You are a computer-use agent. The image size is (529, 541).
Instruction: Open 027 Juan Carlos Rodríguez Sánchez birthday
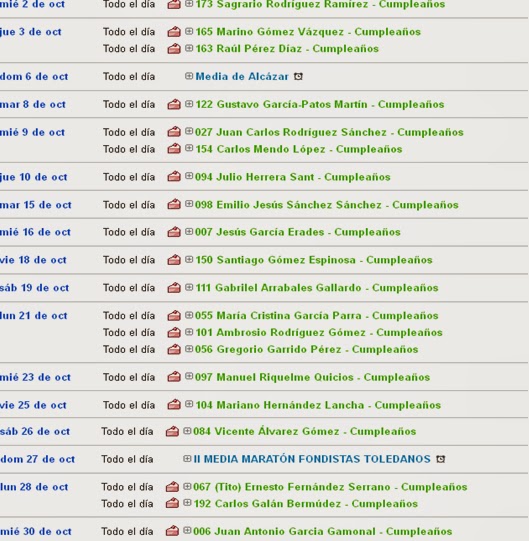(x=329, y=132)
